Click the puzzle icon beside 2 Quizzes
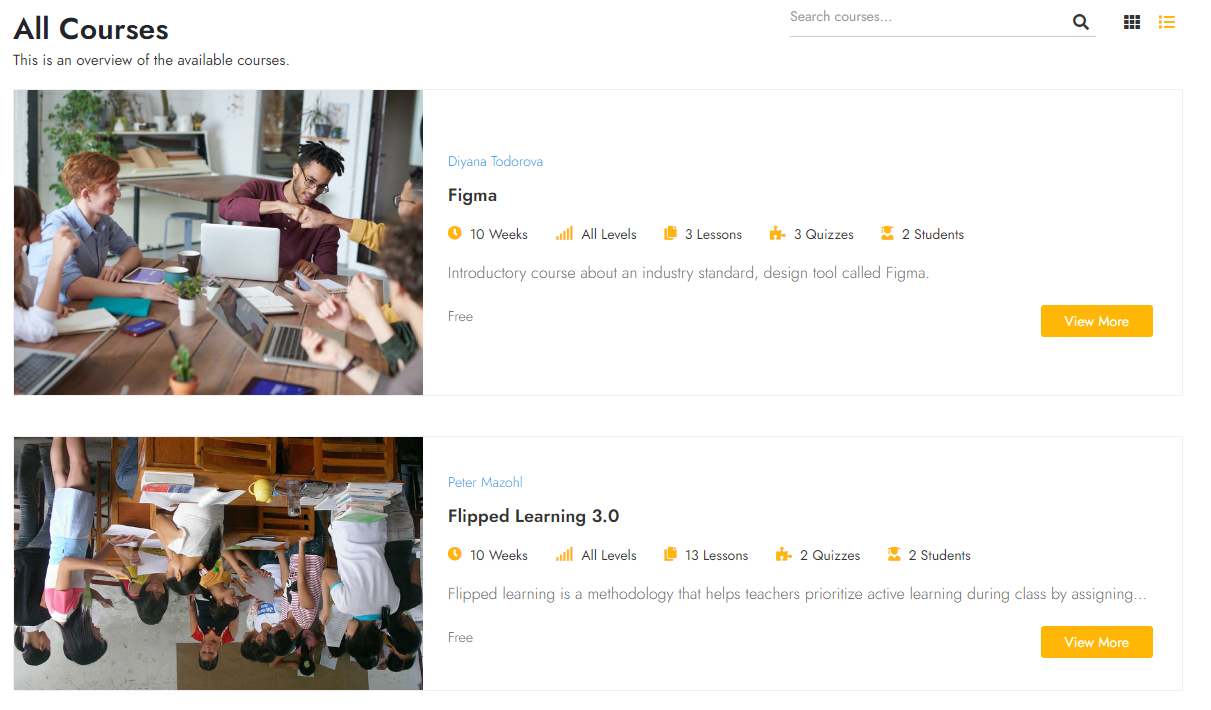 (x=784, y=555)
